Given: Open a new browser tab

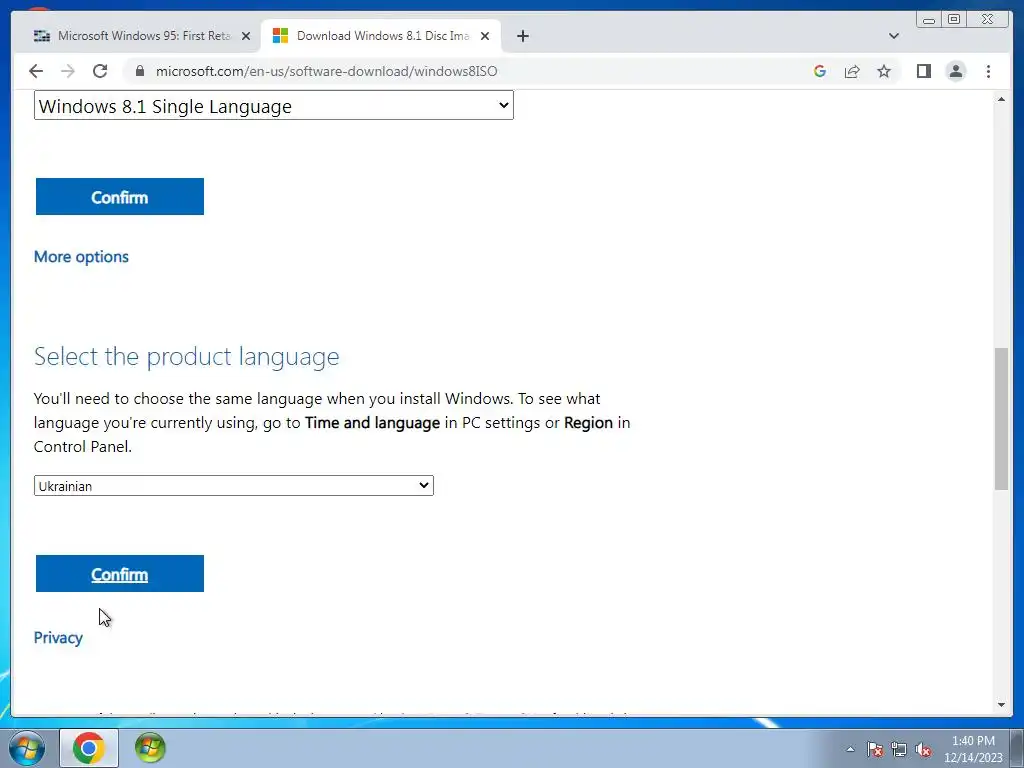Looking at the screenshot, I should coord(522,36).
